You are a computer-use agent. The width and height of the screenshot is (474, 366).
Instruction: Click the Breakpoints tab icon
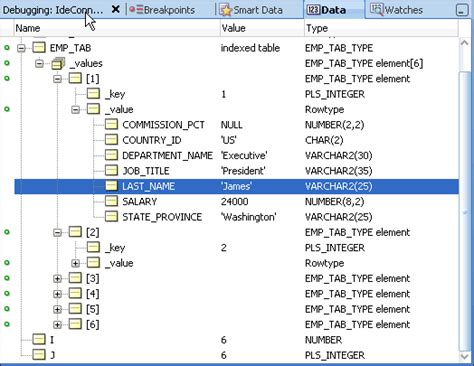tap(136, 10)
